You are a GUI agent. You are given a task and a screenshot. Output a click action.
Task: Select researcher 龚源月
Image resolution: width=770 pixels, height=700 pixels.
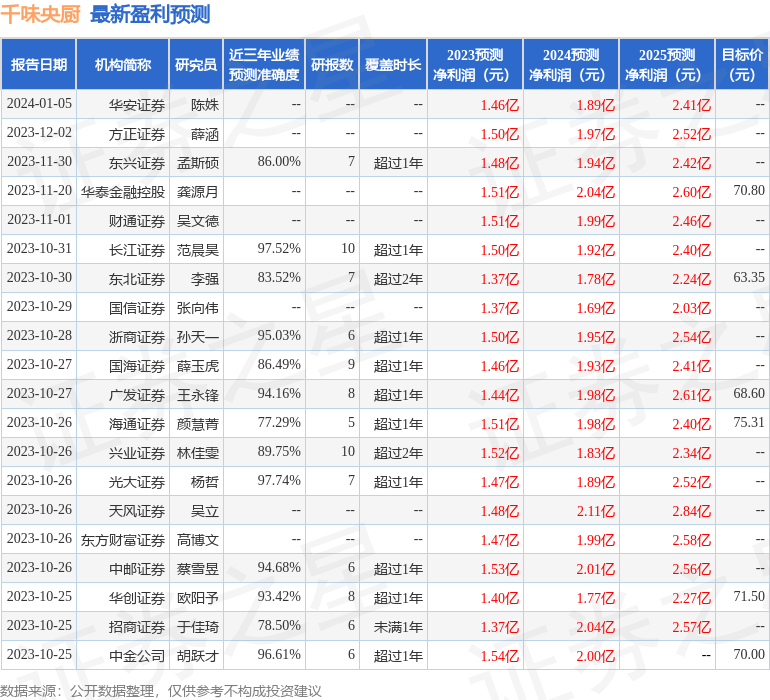(198, 192)
